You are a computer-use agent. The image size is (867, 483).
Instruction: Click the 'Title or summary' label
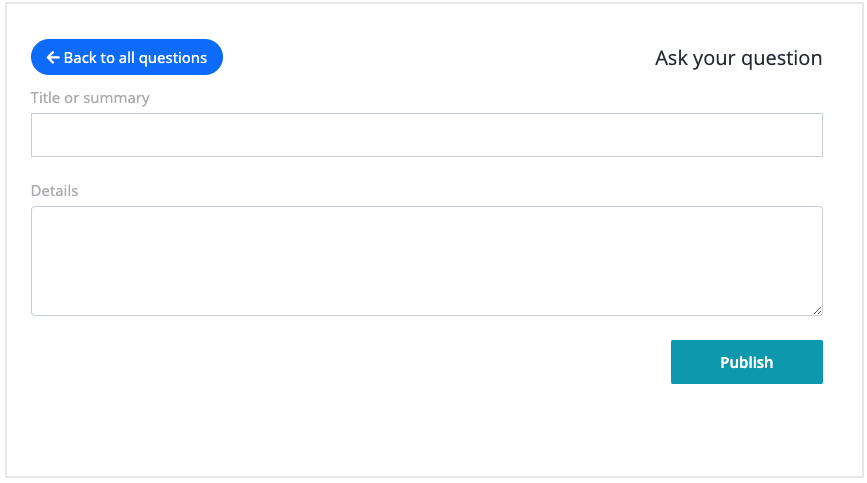click(x=90, y=98)
